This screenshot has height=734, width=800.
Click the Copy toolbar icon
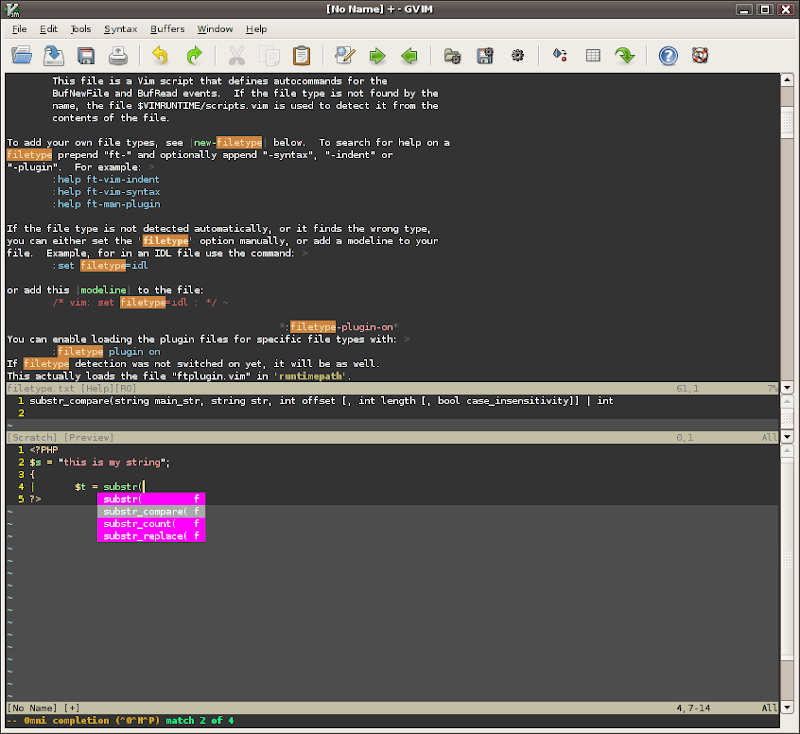coord(269,55)
